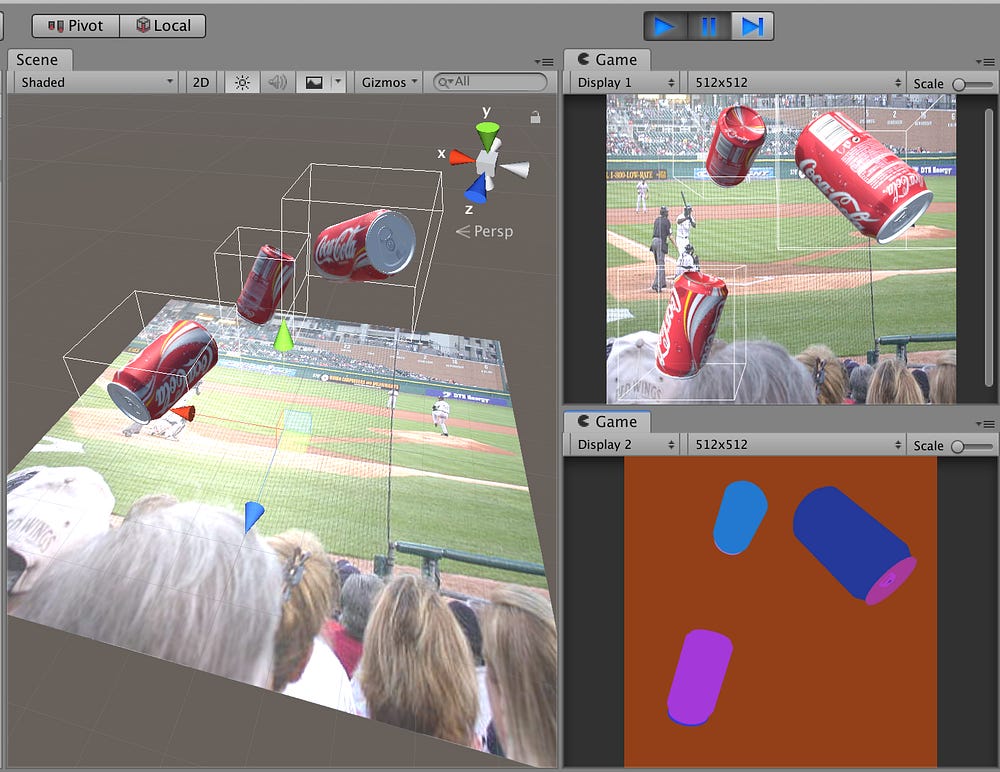Click the blue move handle arrow in Scene
1000x772 pixels.
(253, 516)
